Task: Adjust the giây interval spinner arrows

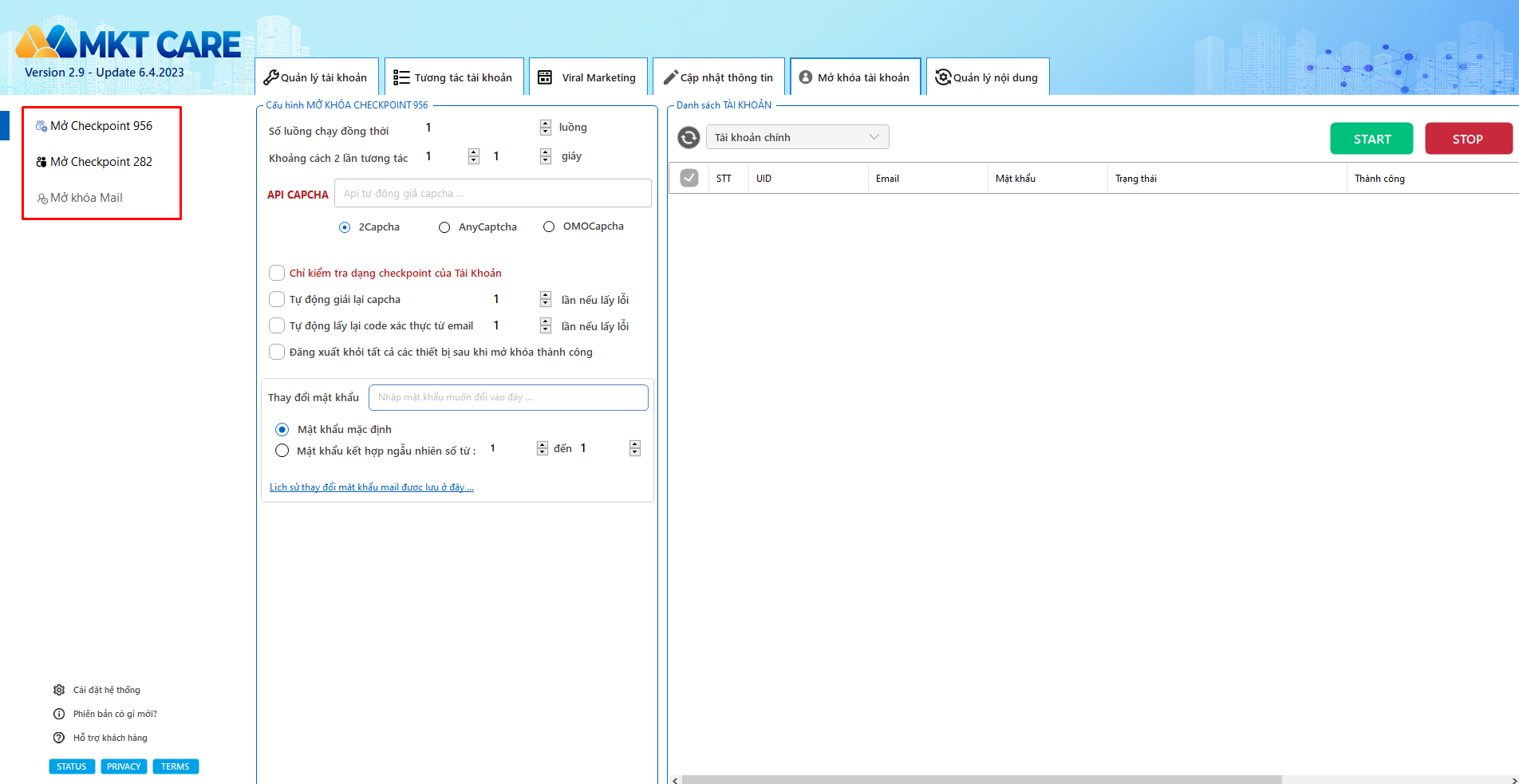Action: pyautogui.click(x=546, y=156)
